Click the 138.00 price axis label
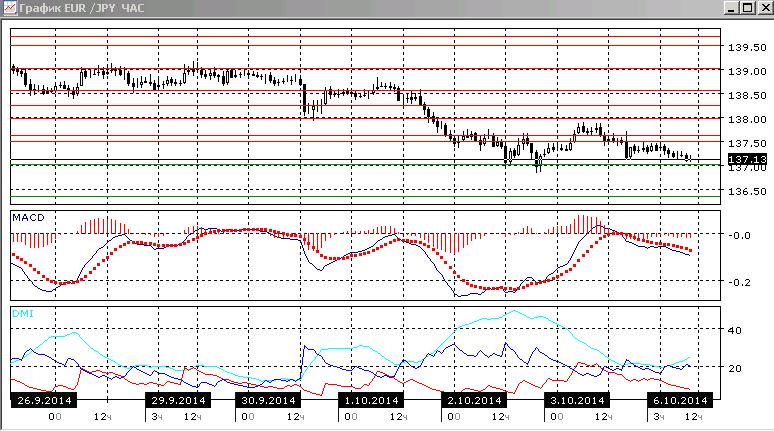 point(747,119)
